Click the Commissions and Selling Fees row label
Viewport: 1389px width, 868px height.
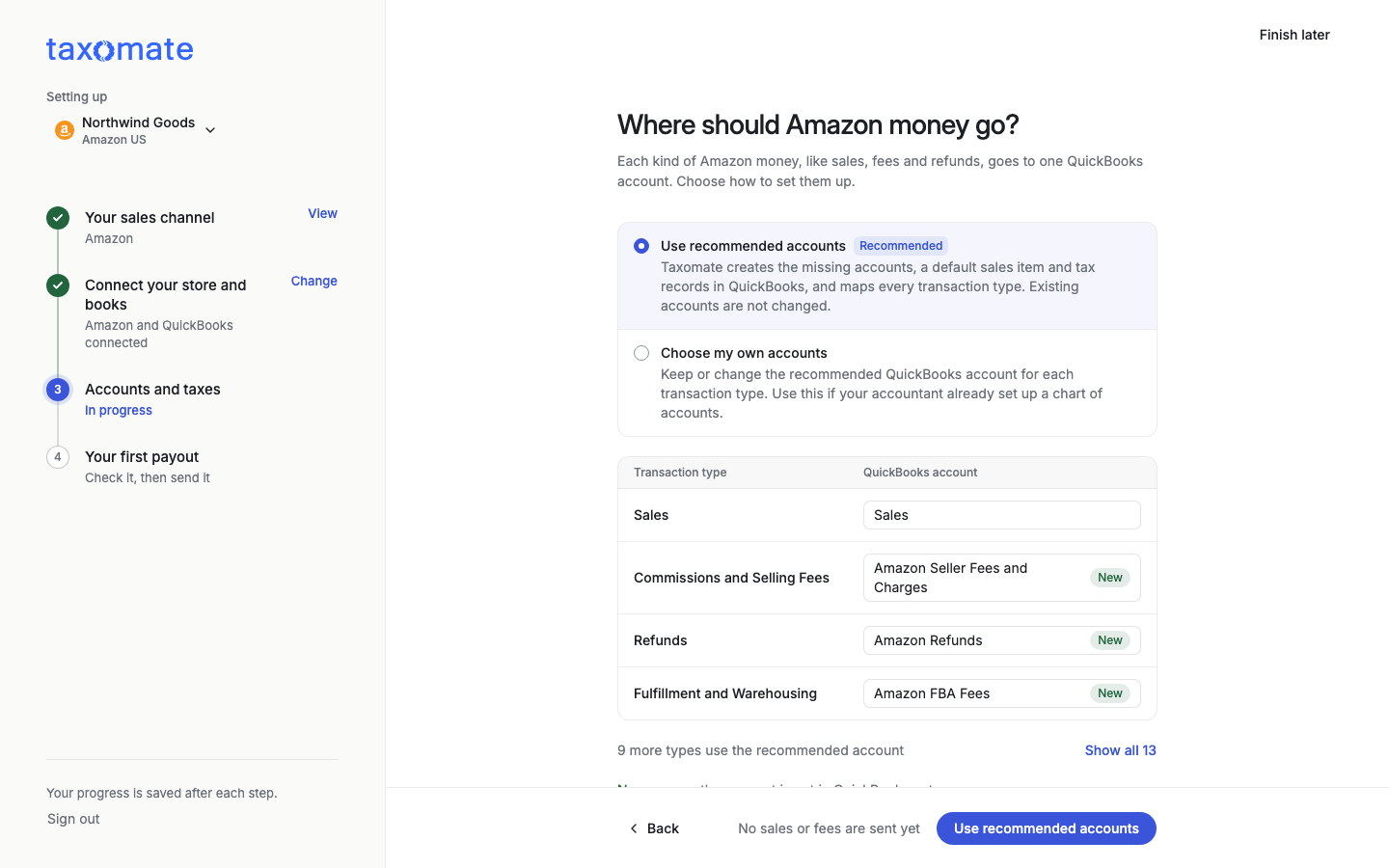click(x=731, y=578)
